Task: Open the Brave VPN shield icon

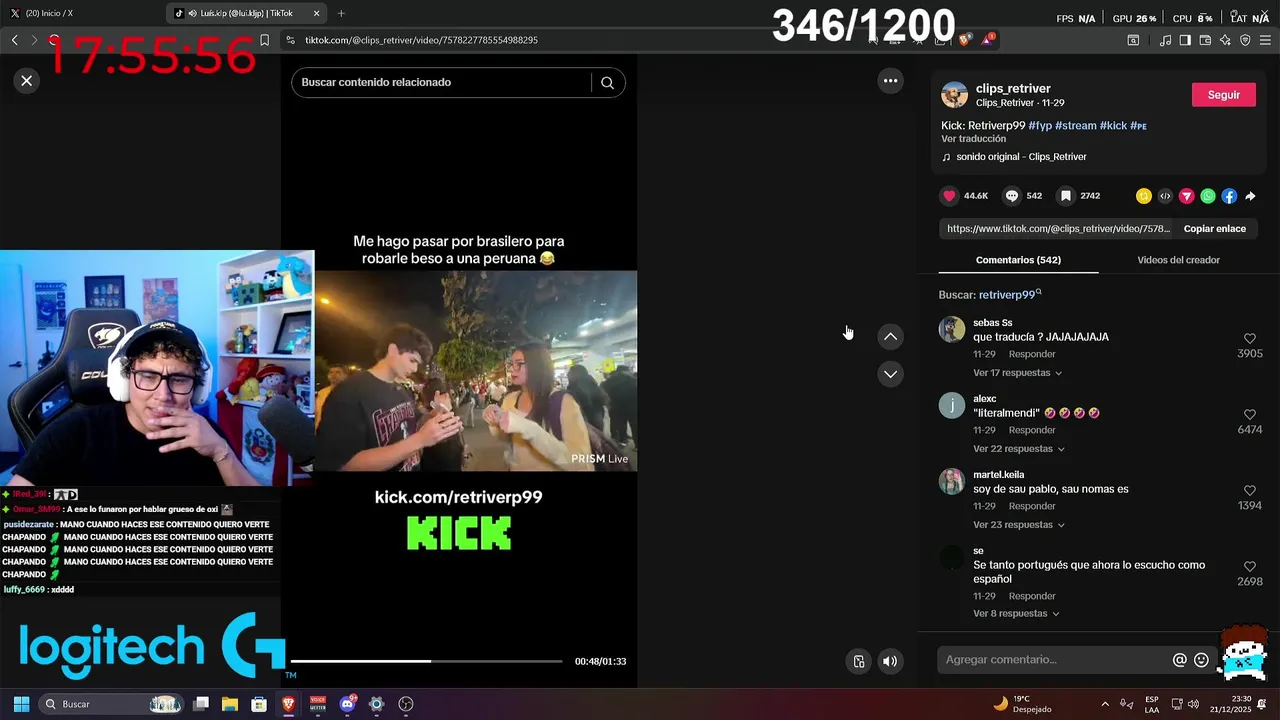Action: click(1245, 40)
